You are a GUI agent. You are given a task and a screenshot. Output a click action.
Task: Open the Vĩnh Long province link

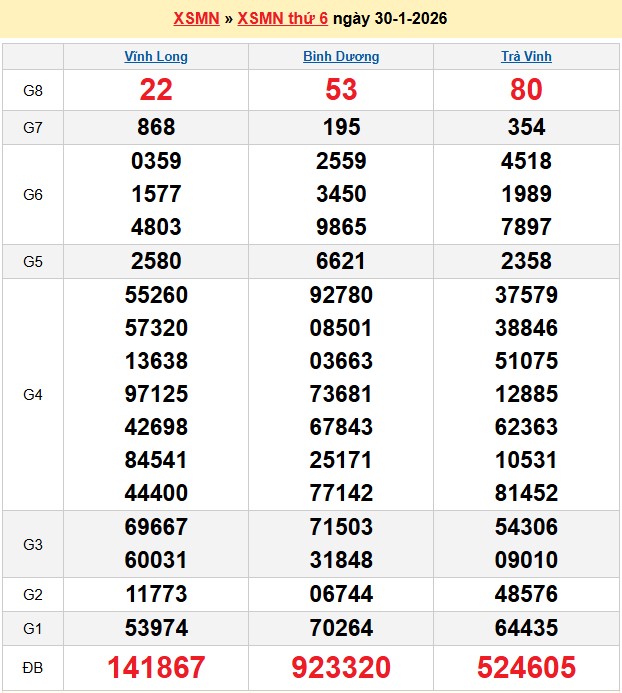point(156,57)
